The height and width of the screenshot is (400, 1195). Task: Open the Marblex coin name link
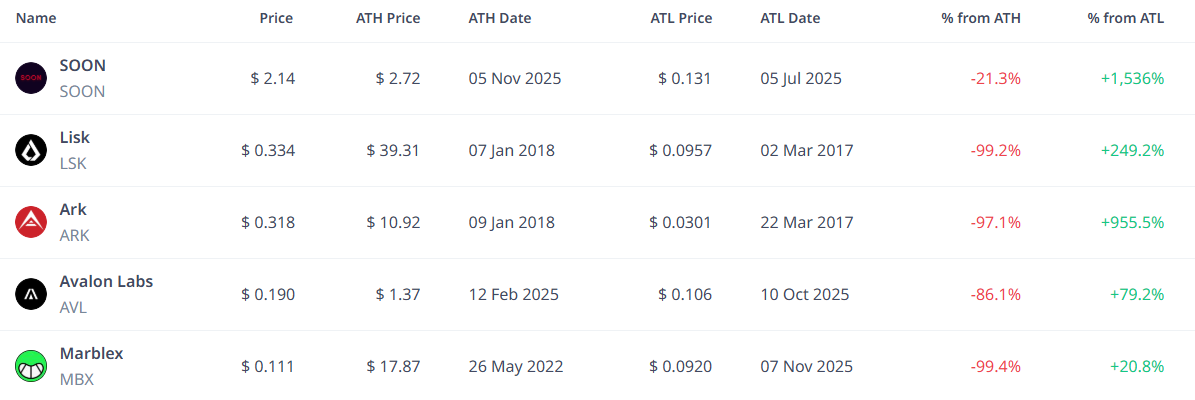coord(92,353)
